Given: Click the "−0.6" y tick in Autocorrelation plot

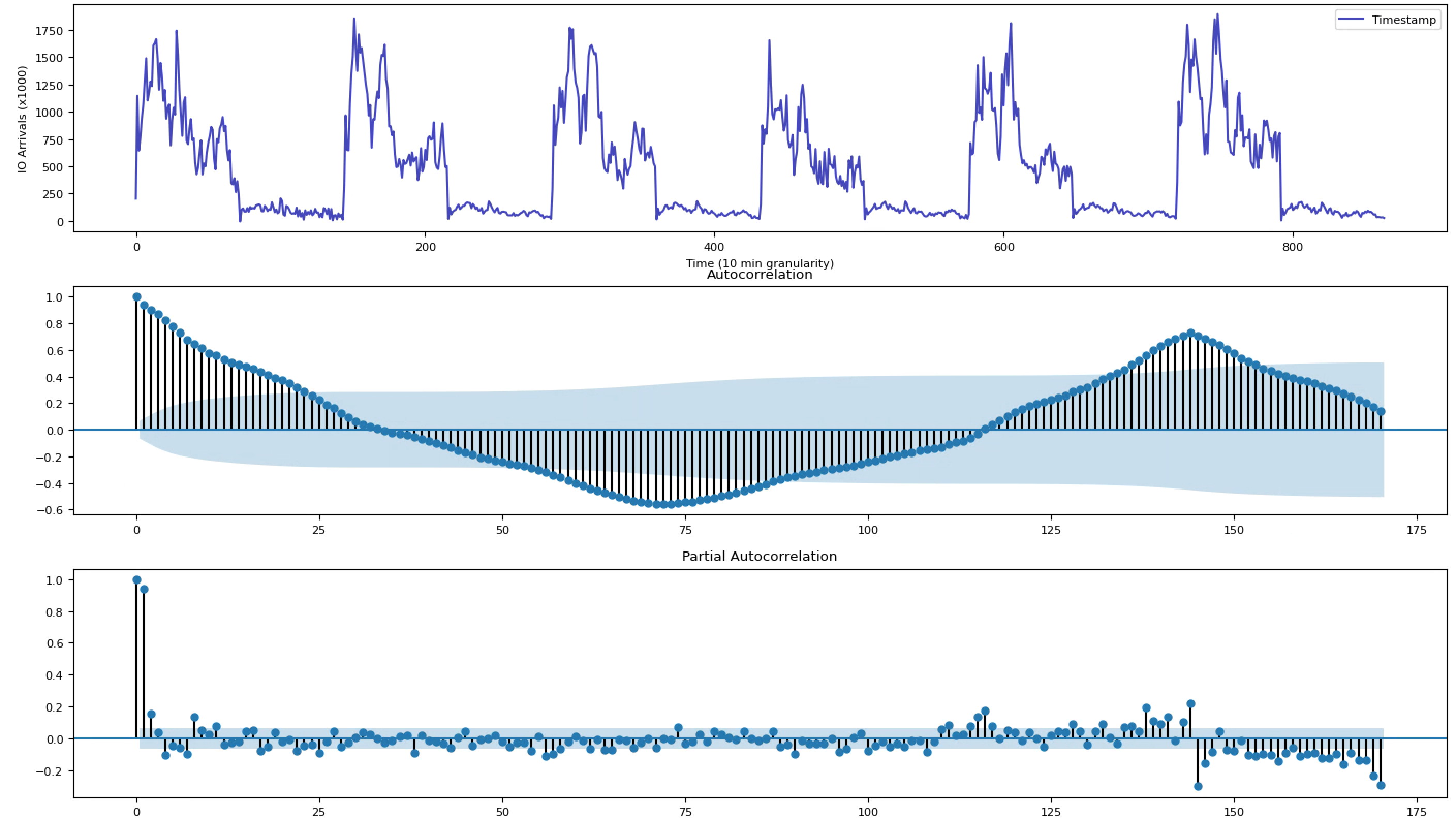Looking at the screenshot, I should pyautogui.click(x=49, y=511).
